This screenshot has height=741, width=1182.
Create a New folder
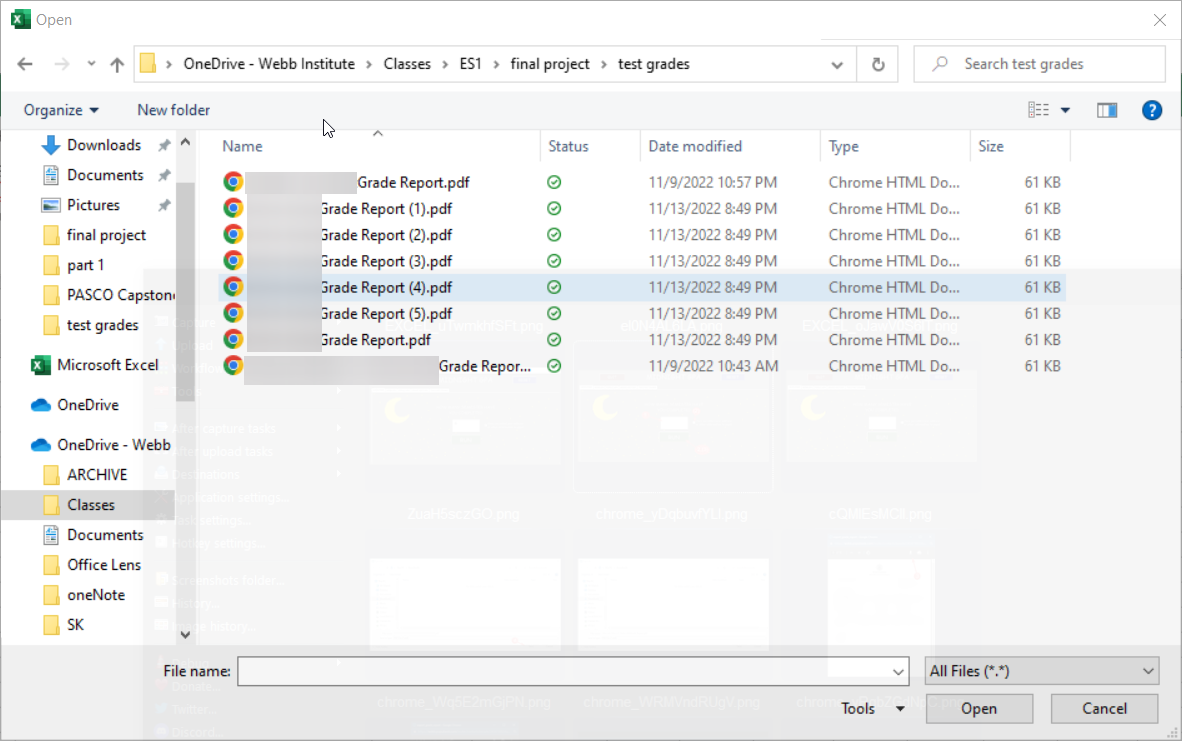coord(174,110)
